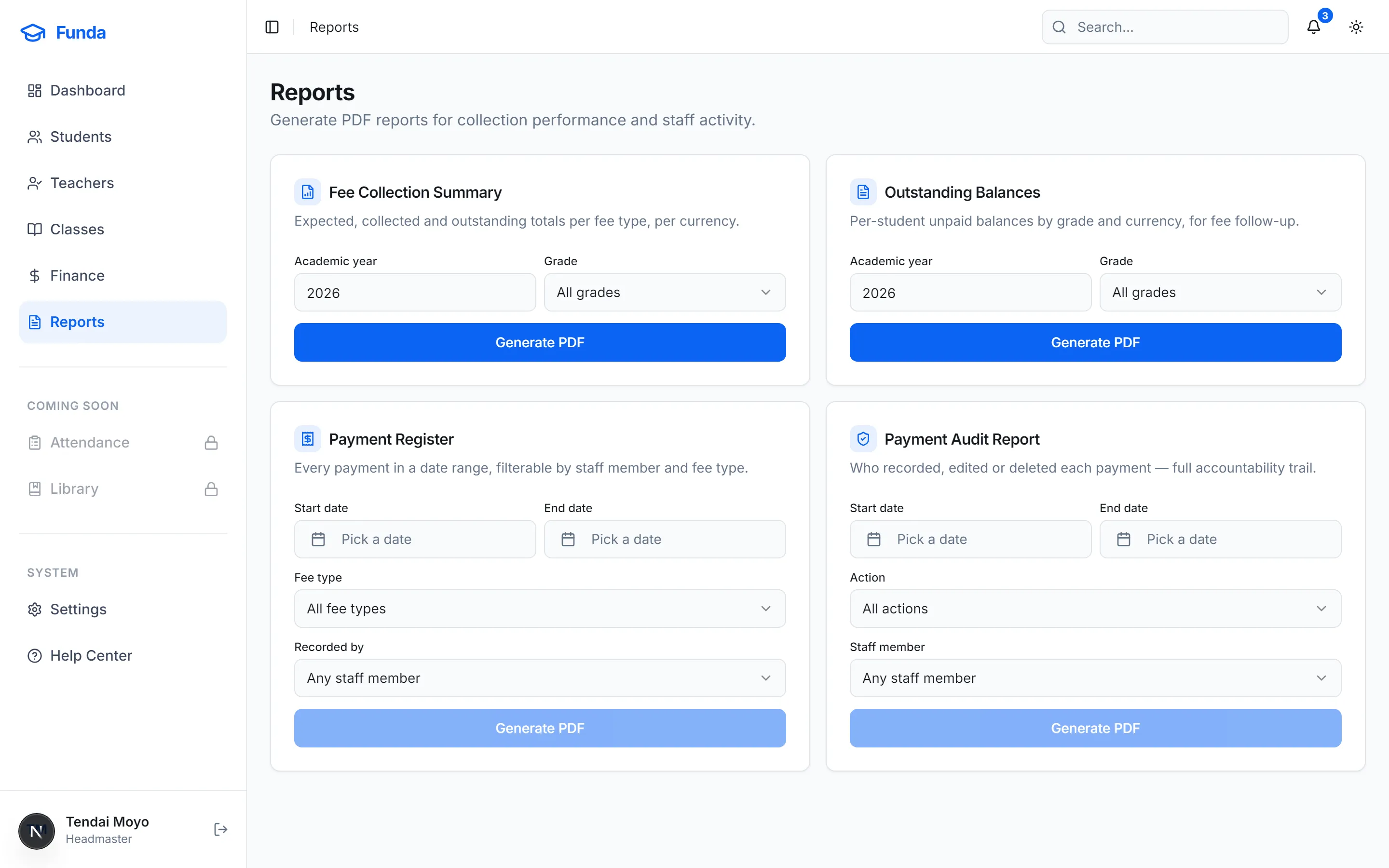Click Generate PDF under Payment Audit Report
This screenshot has height=868, width=1389.
click(x=1095, y=728)
